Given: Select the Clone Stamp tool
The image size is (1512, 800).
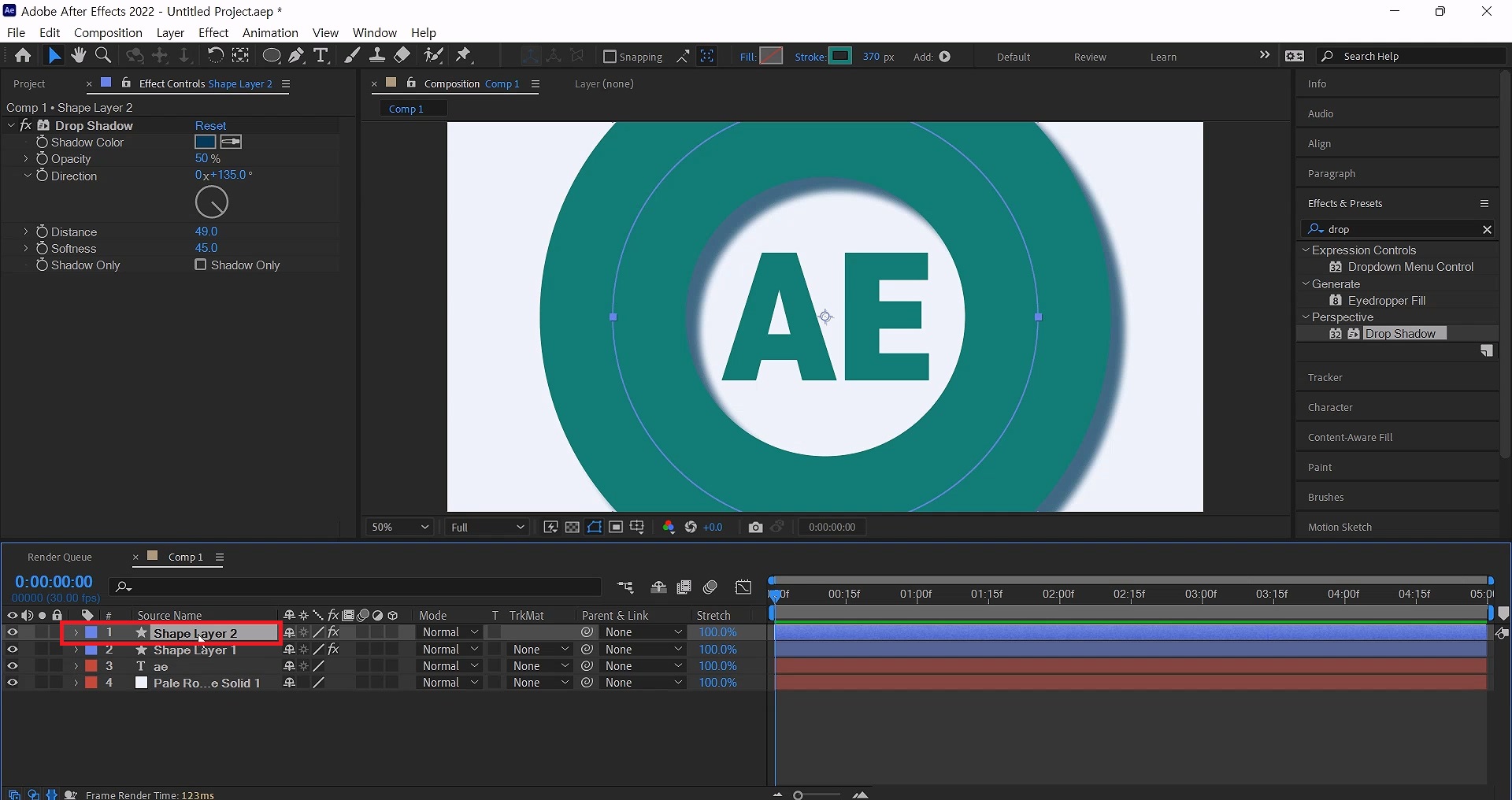Looking at the screenshot, I should [377, 55].
